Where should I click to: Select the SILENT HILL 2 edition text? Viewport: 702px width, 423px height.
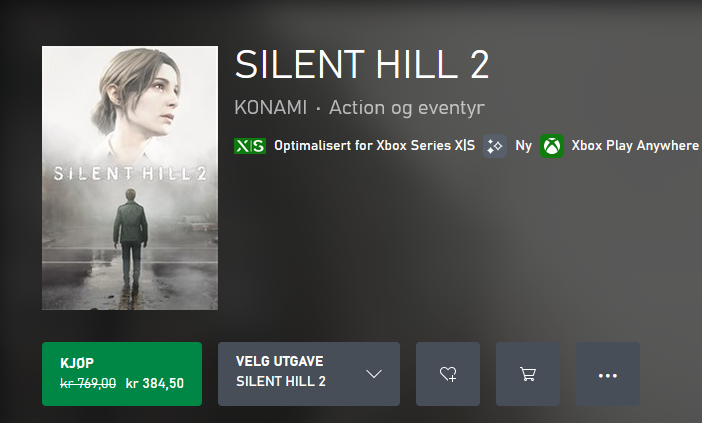point(281,382)
